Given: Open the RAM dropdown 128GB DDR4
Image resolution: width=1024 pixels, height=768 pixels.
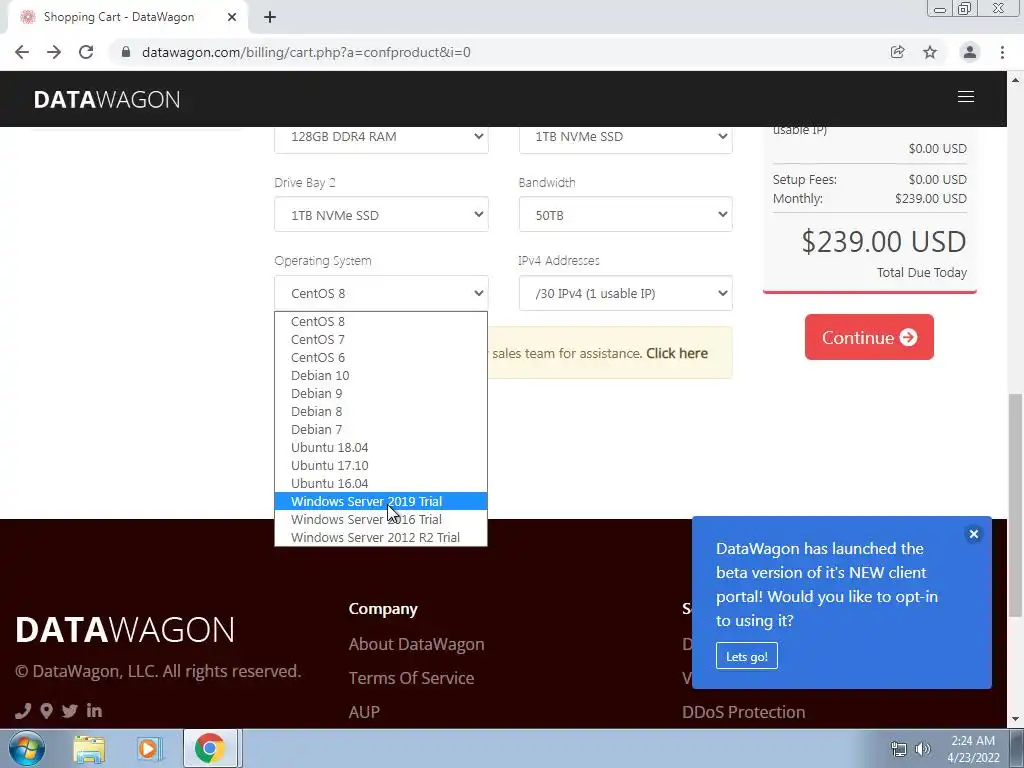Looking at the screenshot, I should pyautogui.click(x=381, y=136).
